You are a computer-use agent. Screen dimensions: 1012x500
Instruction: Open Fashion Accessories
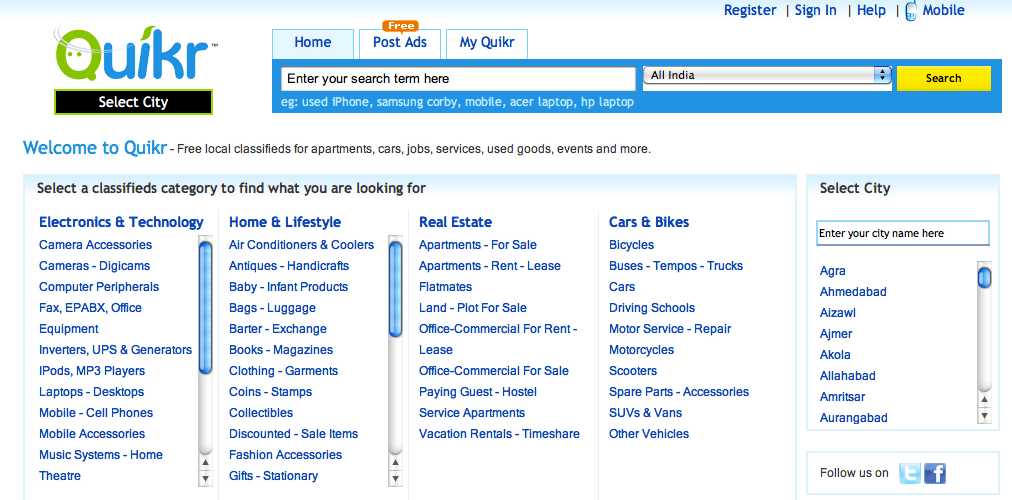[285, 455]
